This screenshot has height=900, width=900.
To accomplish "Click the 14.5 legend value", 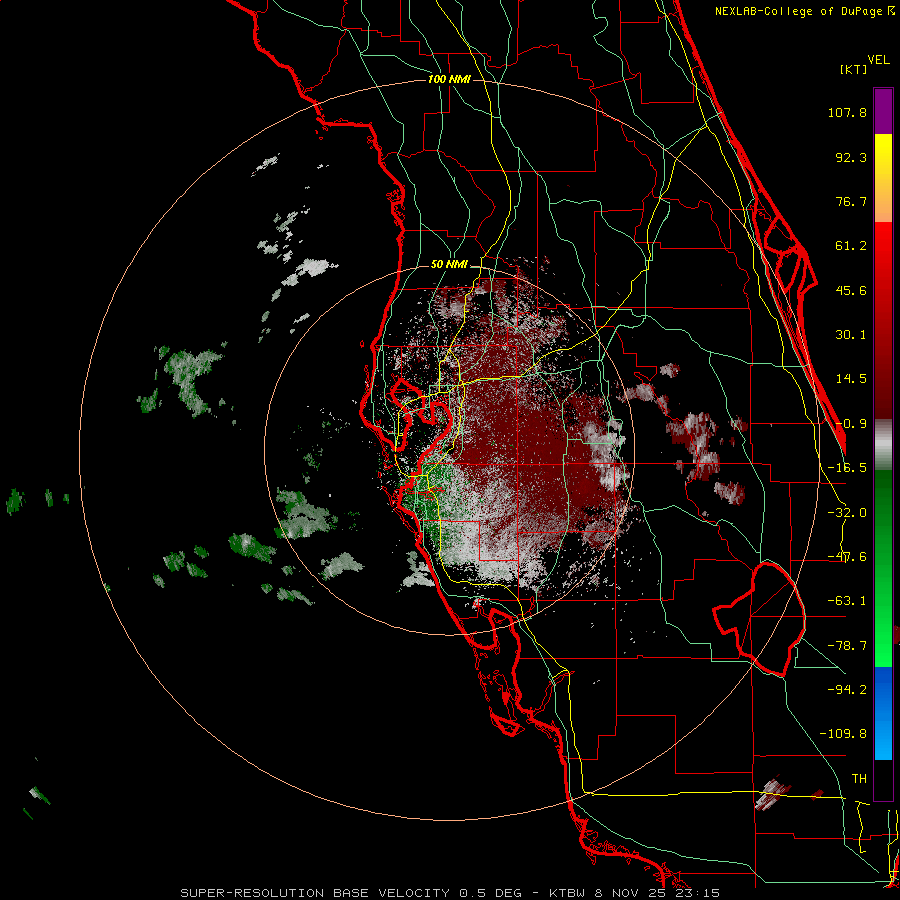I will click(x=851, y=379).
